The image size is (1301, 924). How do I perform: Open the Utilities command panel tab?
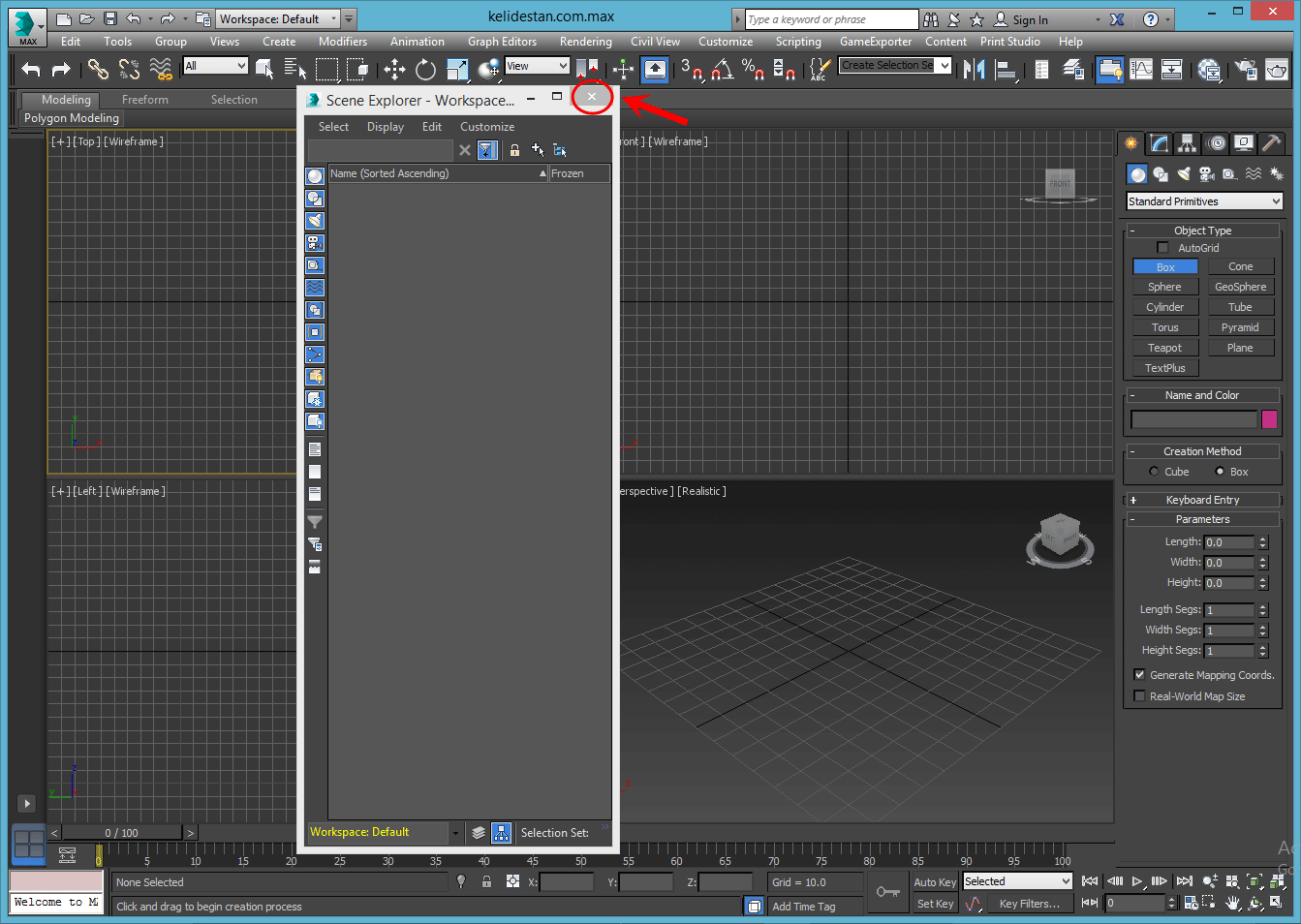coord(1272,143)
